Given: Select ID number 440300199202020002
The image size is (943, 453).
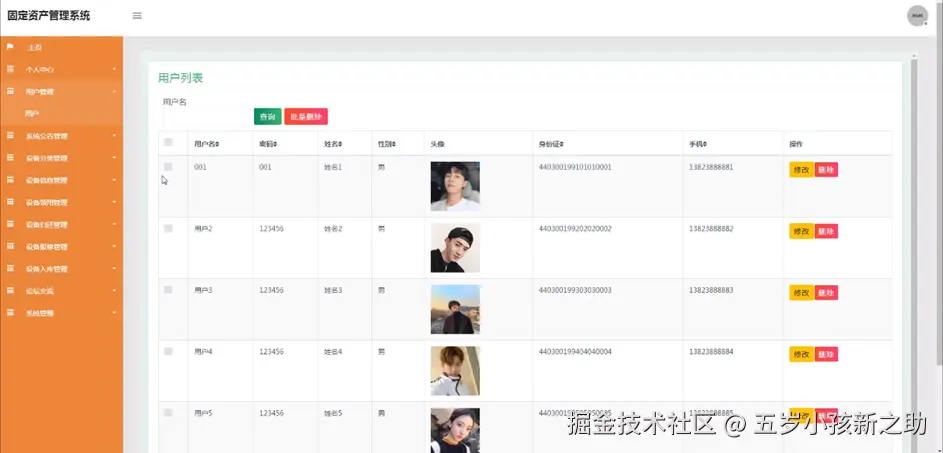Looking at the screenshot, I should pyautogui.click(x=575, y=229).
